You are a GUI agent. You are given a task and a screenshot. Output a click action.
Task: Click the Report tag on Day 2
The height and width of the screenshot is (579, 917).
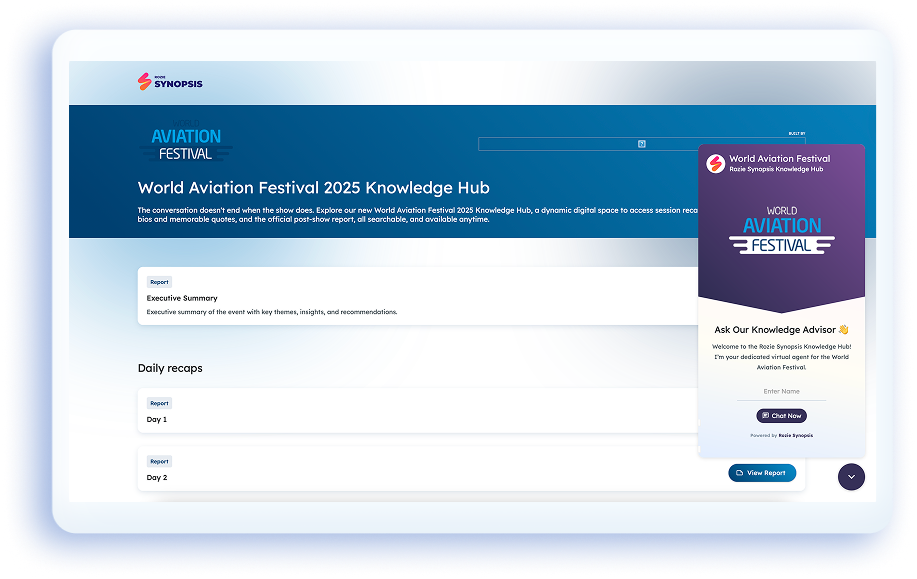pos(159,461)
